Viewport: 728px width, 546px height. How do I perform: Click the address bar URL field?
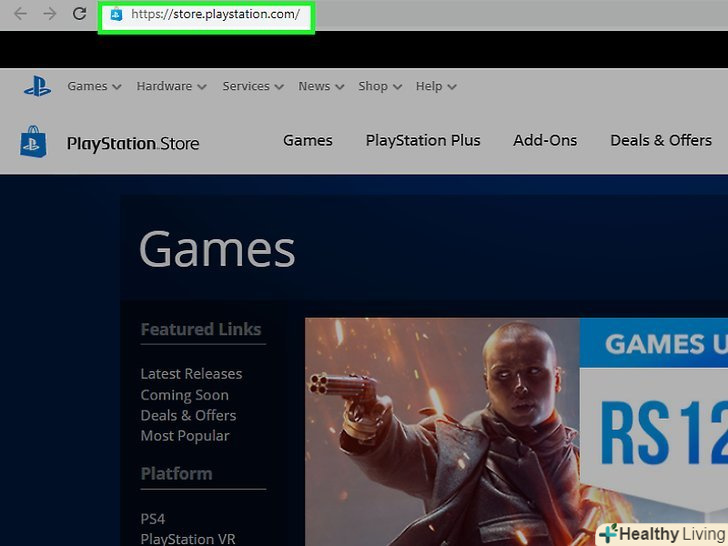tap(207, 17)
